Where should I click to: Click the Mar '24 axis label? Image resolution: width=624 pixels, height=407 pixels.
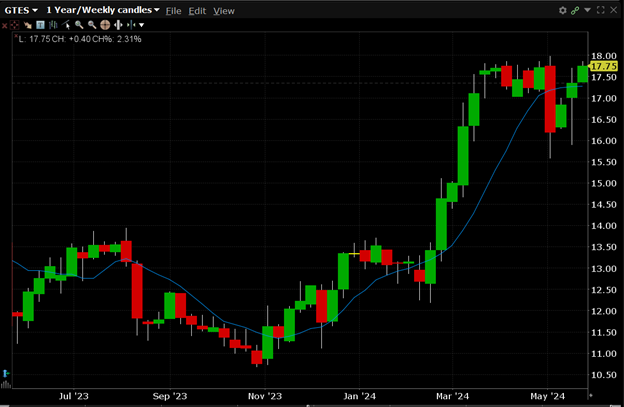pos(452,396)
